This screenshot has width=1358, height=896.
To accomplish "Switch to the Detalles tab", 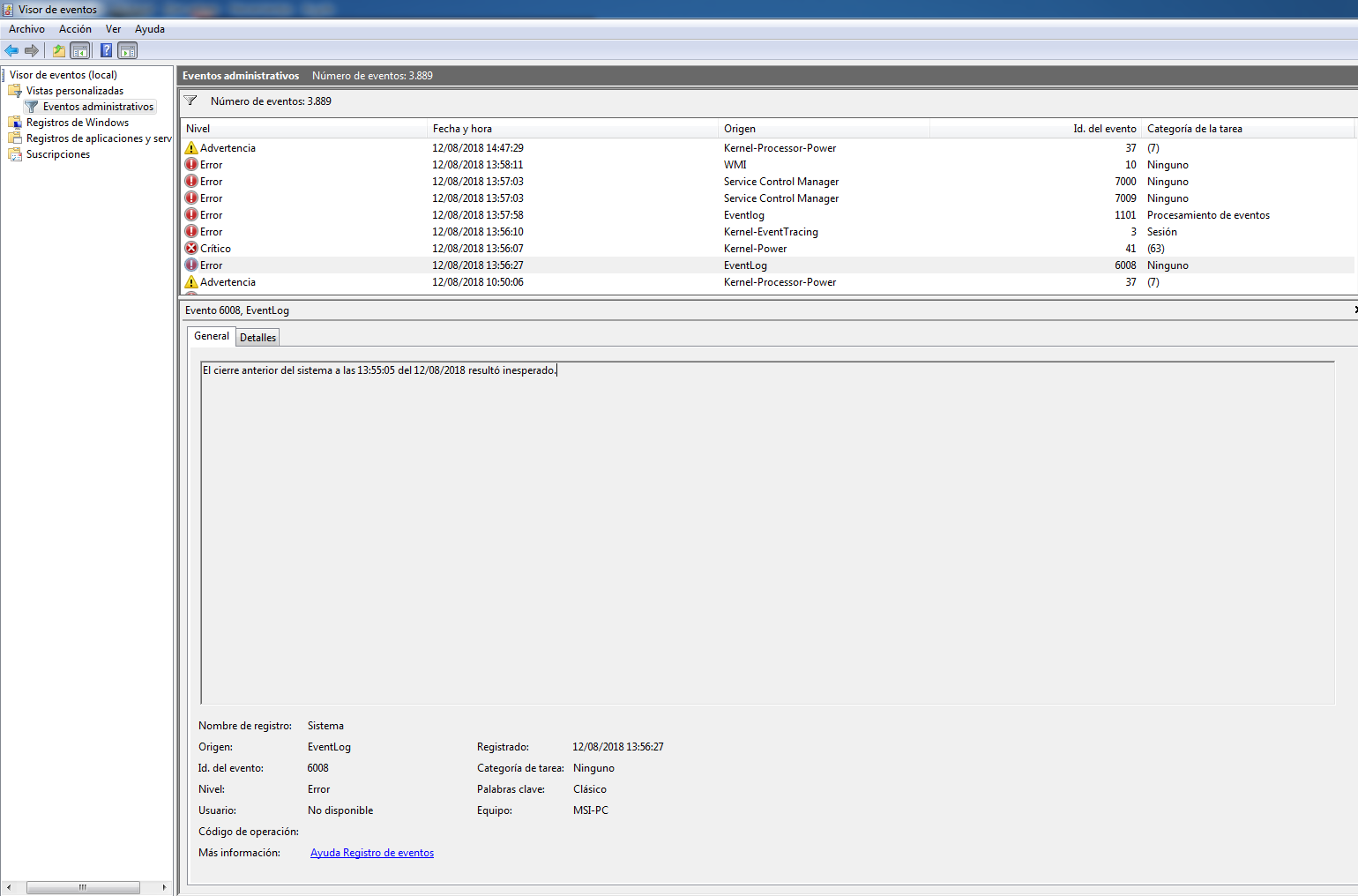I will tap(257, 338).
